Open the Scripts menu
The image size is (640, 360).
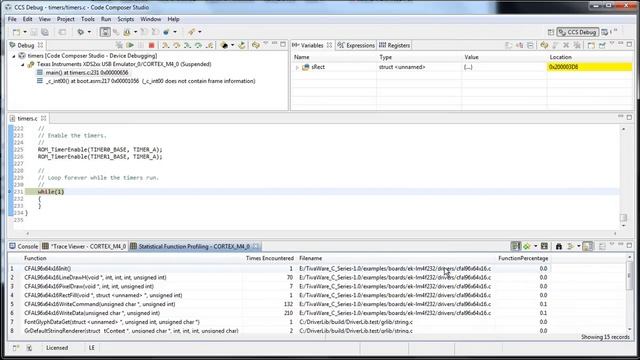[125, 19]
